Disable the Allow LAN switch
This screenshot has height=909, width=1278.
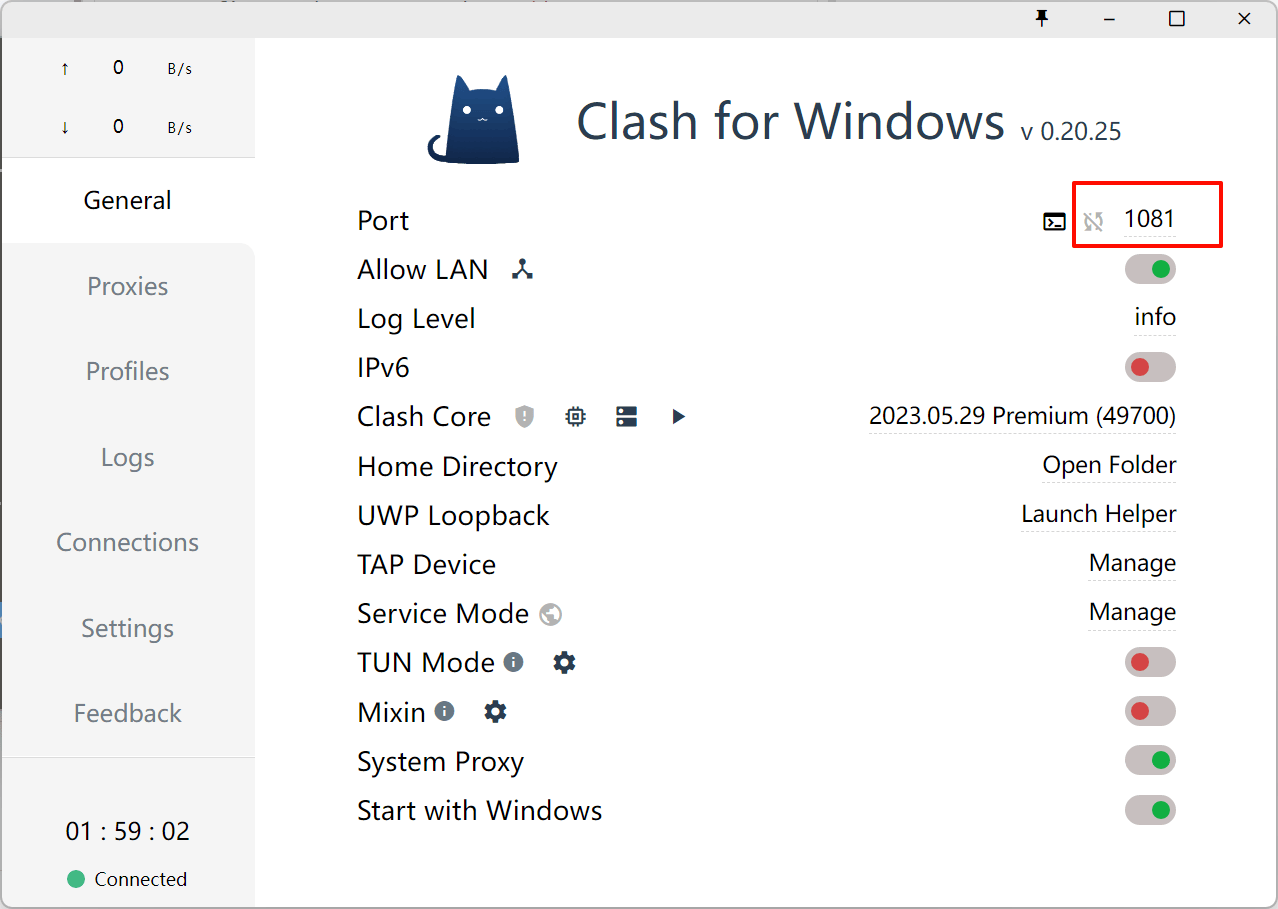(x=1150, y=269)
